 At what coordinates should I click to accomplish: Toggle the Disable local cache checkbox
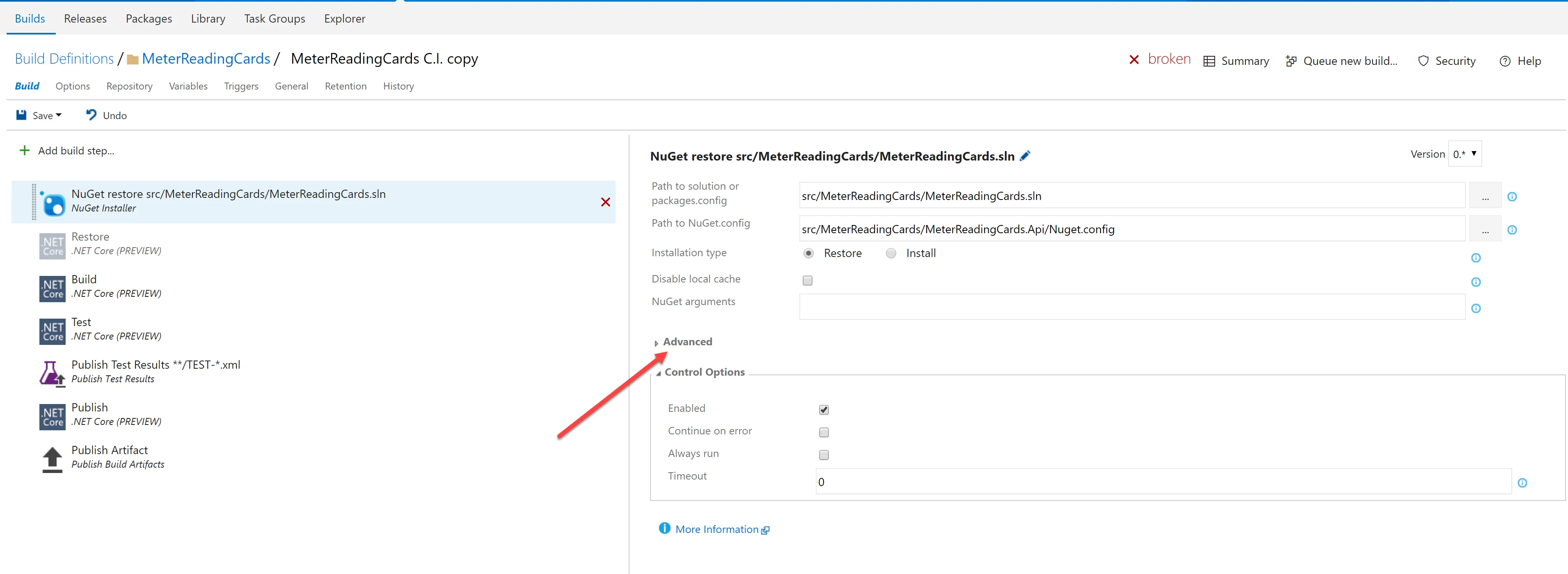(808, 280)
